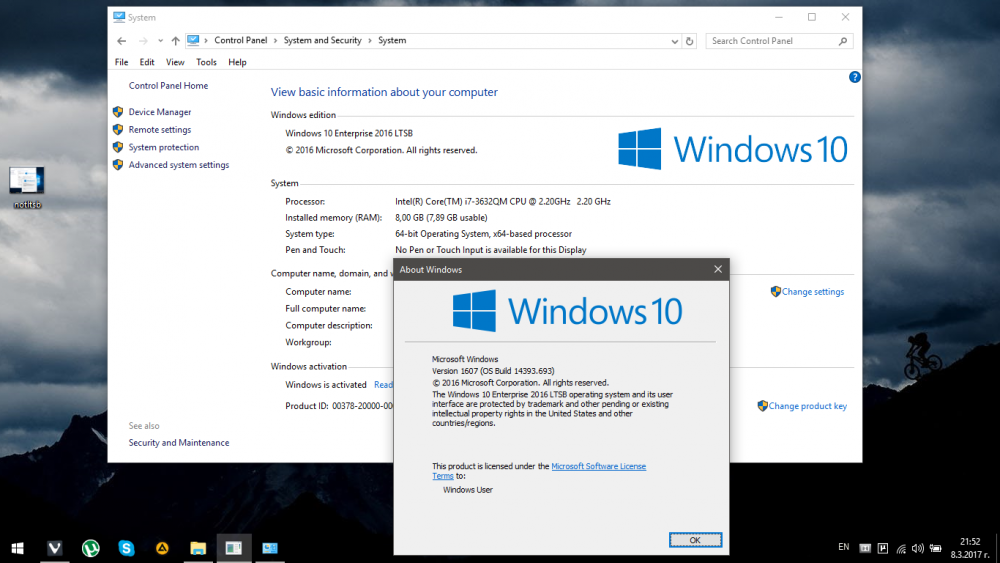
Task: Click the search magnifier icon
Action: (843, 41)
